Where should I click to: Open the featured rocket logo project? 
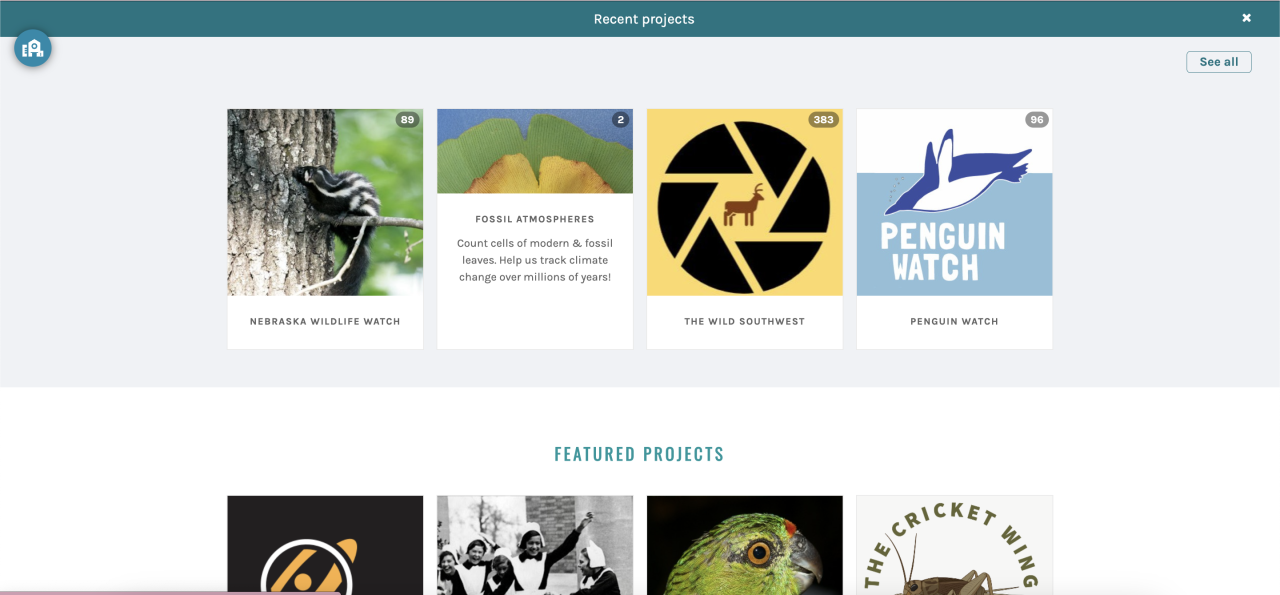(x=325, y=545)
